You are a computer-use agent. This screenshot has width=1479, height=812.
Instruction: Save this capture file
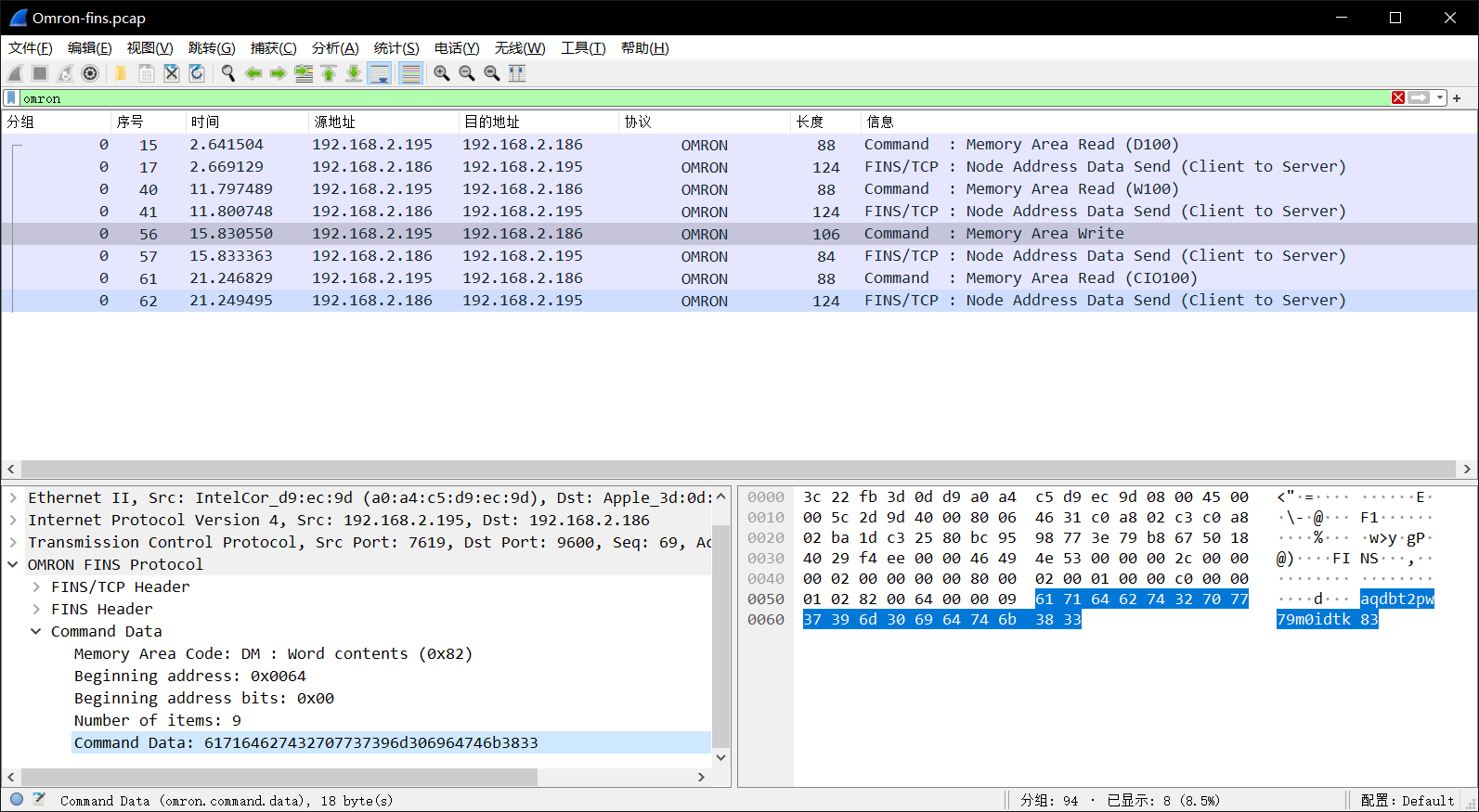(x=146, y=73)
